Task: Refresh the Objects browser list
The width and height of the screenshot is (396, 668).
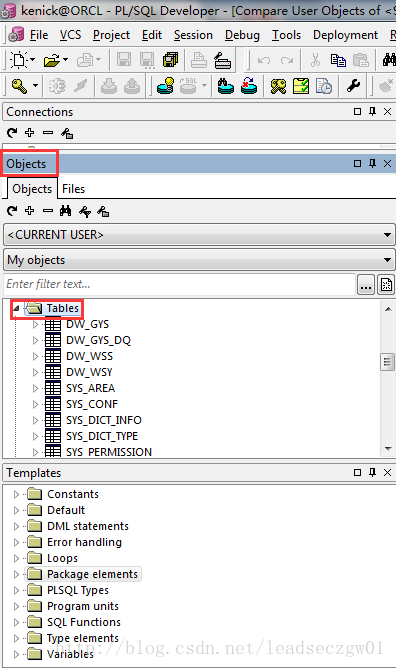Action: point(12,211)
